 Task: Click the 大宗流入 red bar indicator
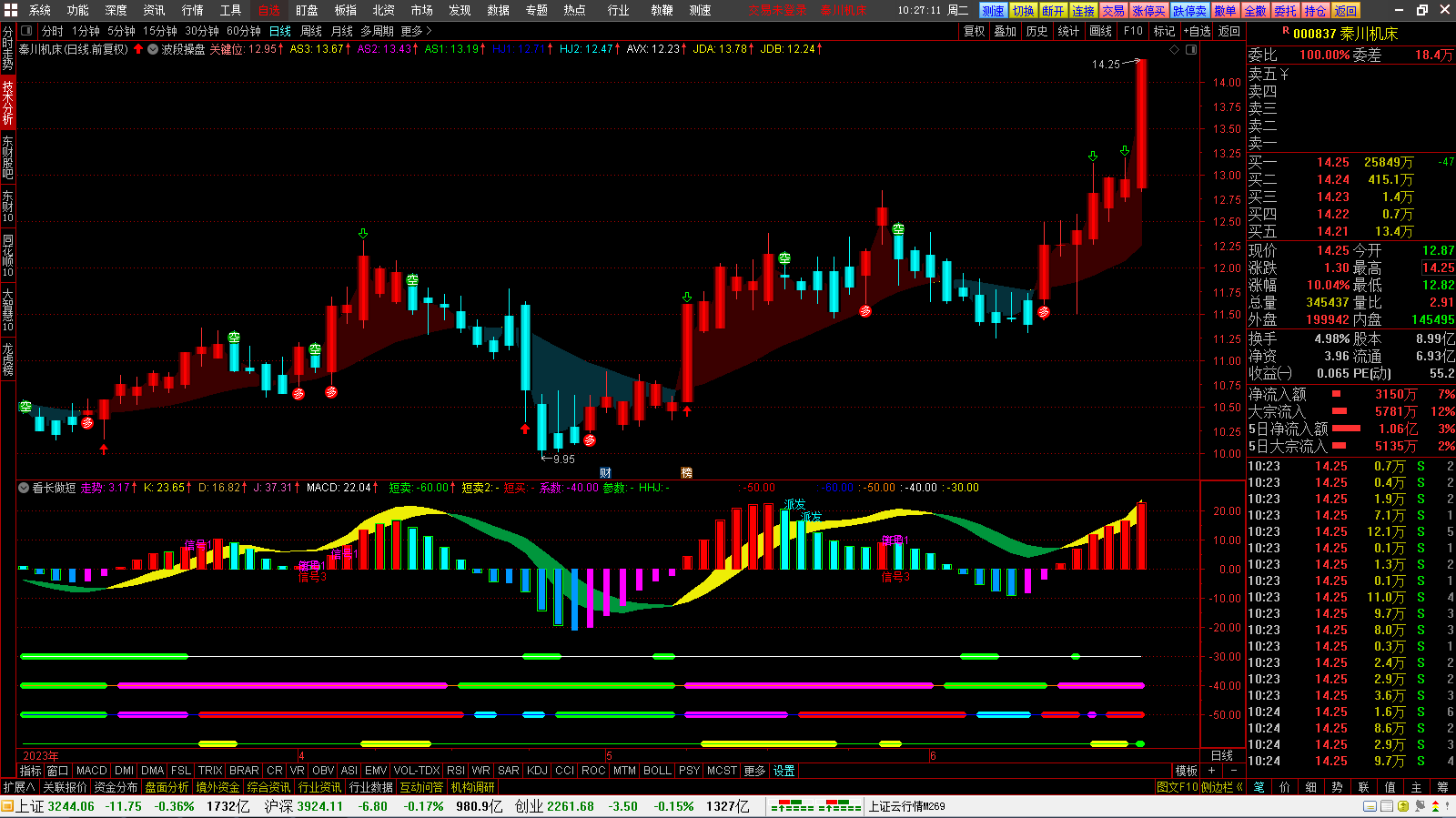coord(1340,411)
